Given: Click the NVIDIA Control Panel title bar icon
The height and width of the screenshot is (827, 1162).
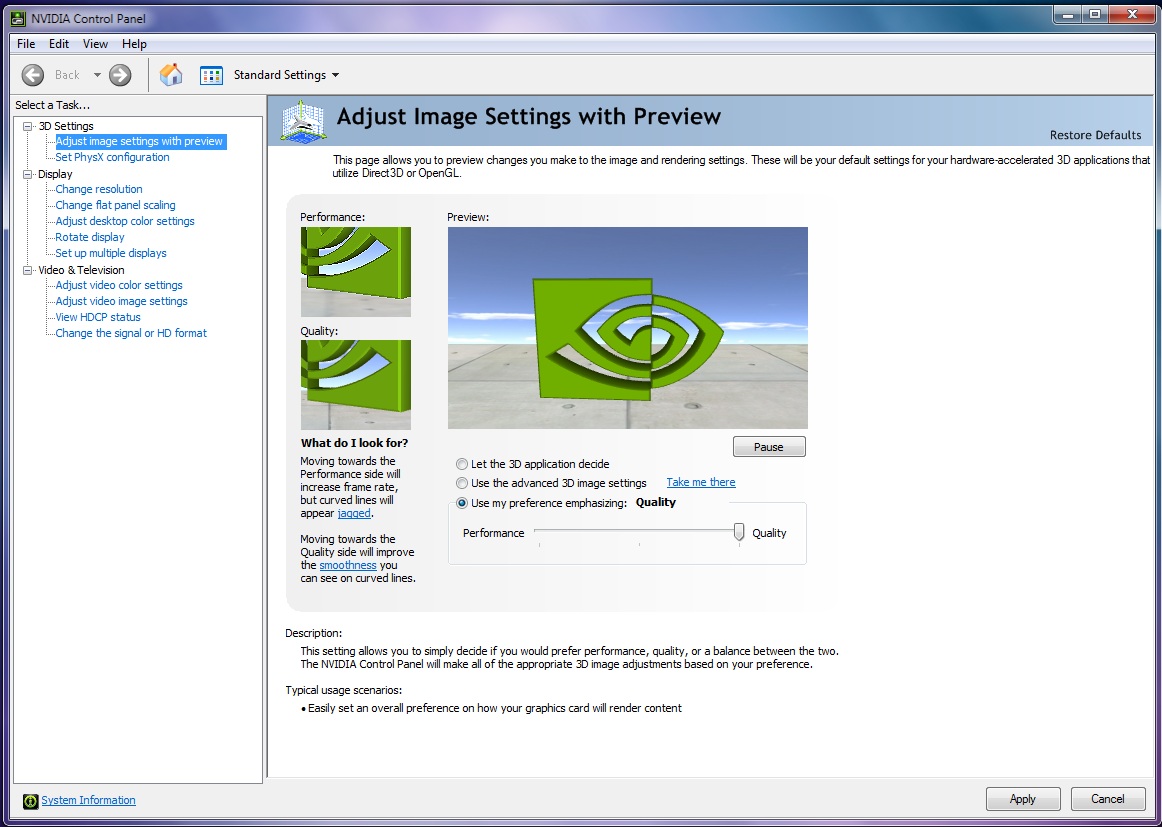Looking at the screenshot, I should pyautogui.click(x=18, y=18).
